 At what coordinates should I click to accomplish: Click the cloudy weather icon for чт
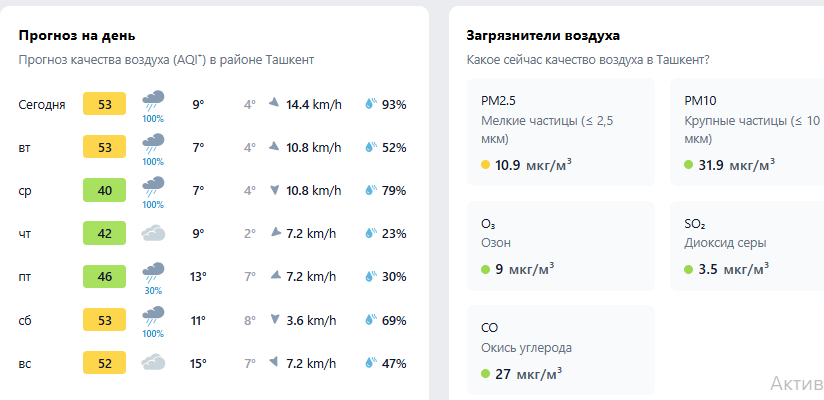pos(153,233)
